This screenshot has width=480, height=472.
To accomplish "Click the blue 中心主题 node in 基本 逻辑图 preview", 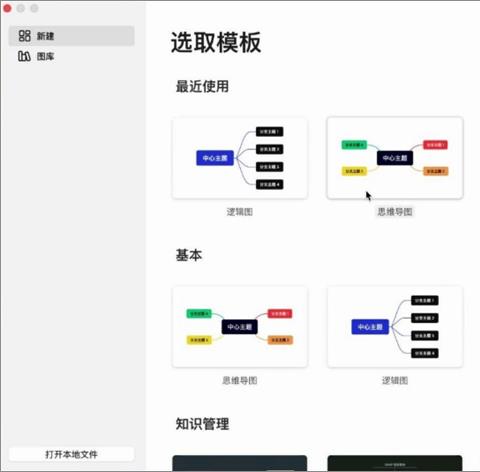I will (x=370, y=327).
